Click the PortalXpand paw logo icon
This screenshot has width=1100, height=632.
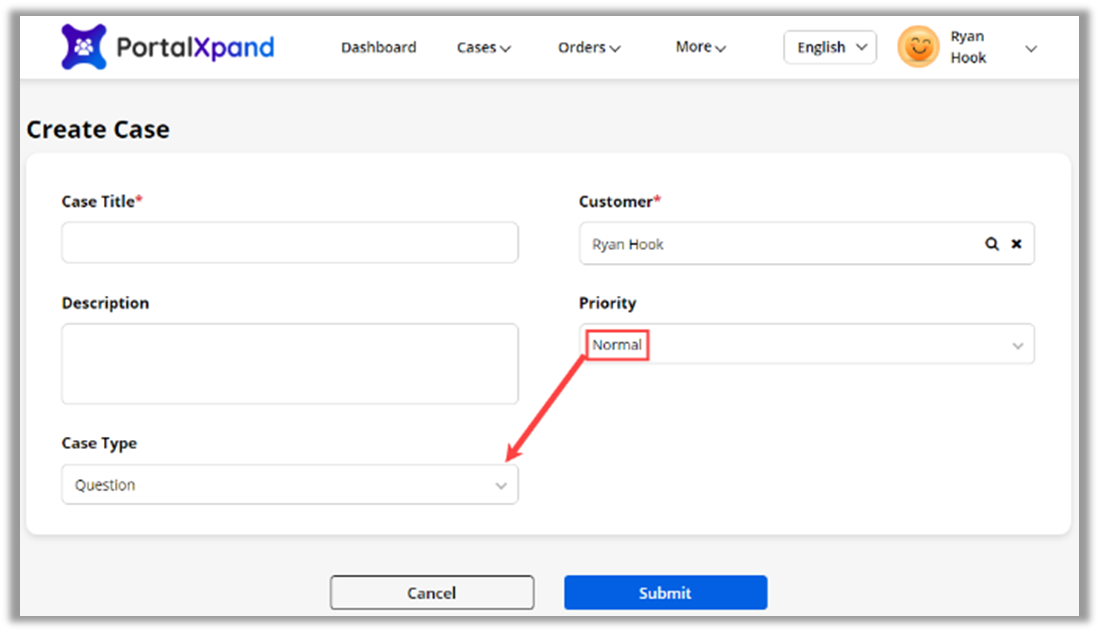pyautogui.click(x=84, y=47)
